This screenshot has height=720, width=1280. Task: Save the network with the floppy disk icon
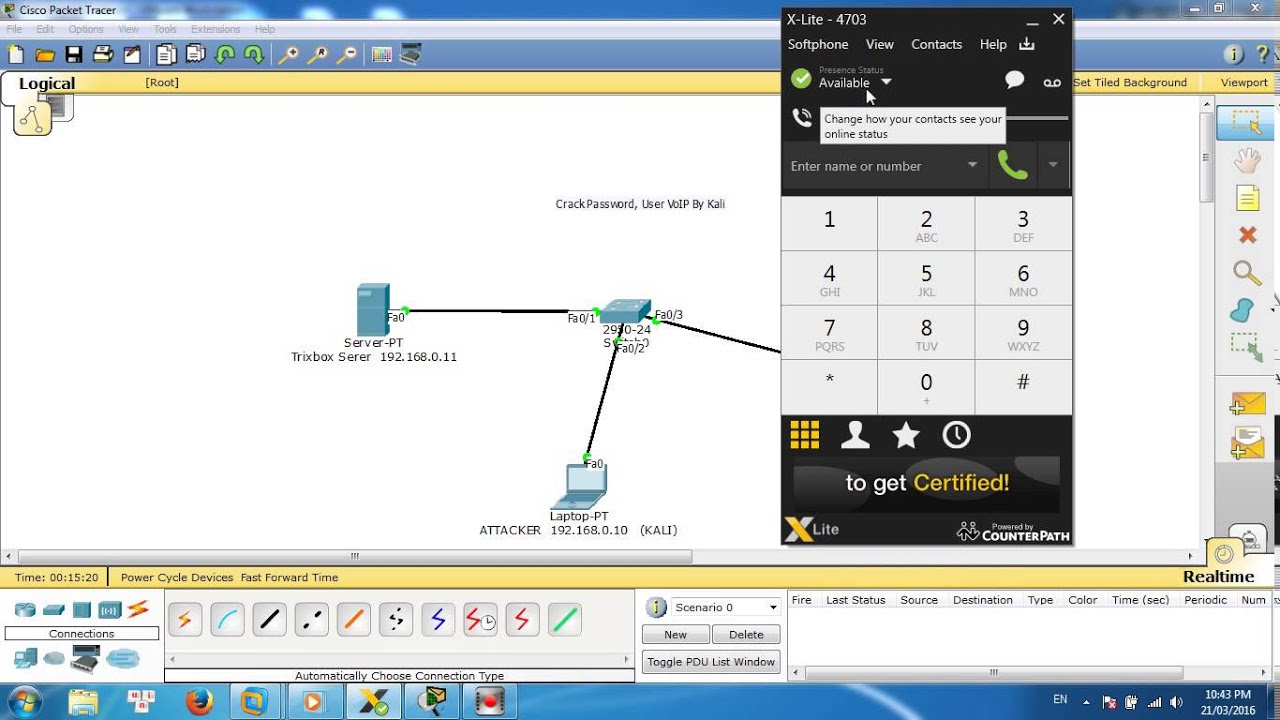click(74, 55)
